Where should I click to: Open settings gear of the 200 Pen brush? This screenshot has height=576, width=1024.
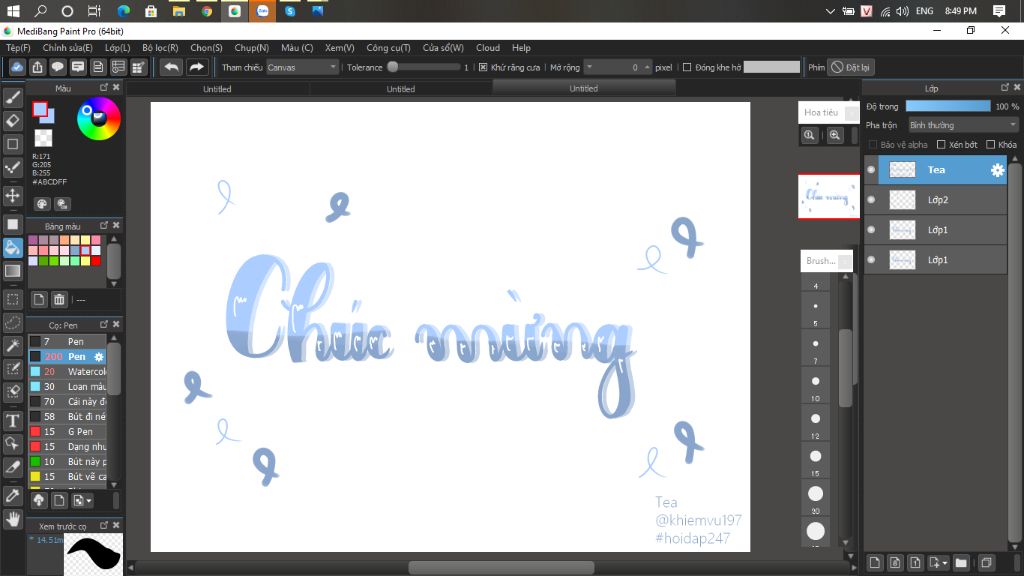click(x=99, y=357)
